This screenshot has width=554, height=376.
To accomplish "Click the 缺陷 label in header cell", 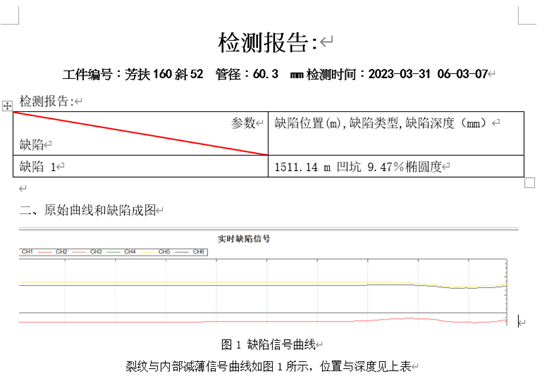I will click(x=31, y=145).
